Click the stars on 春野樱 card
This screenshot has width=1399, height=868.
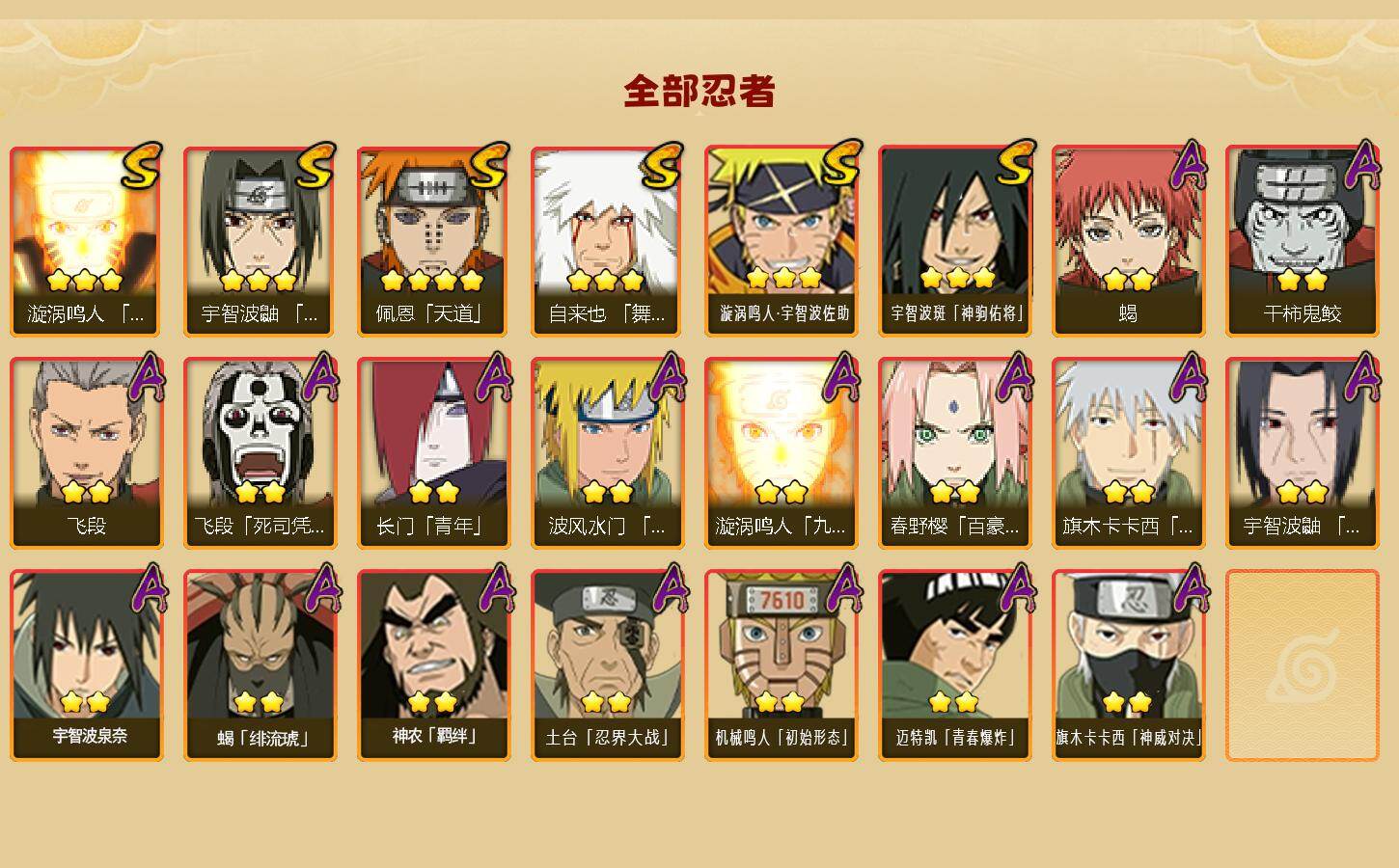pyautogui.click(x=954, y=493)
